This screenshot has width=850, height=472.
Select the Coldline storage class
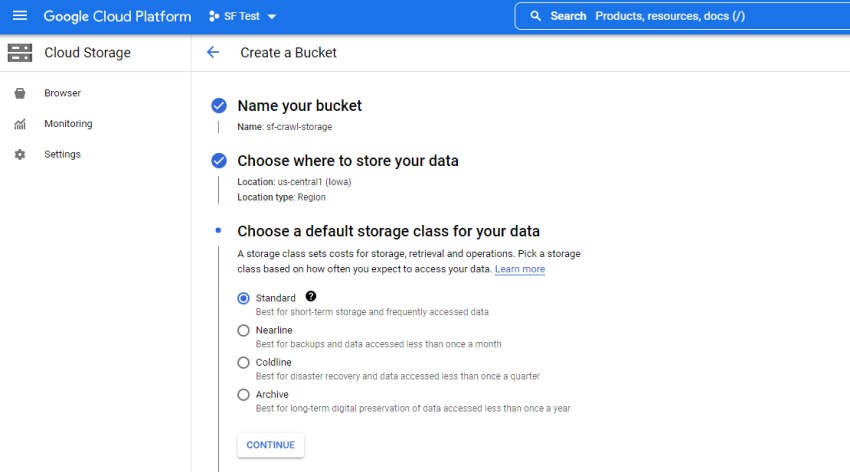pyautogui.click(x=243, y=362)
